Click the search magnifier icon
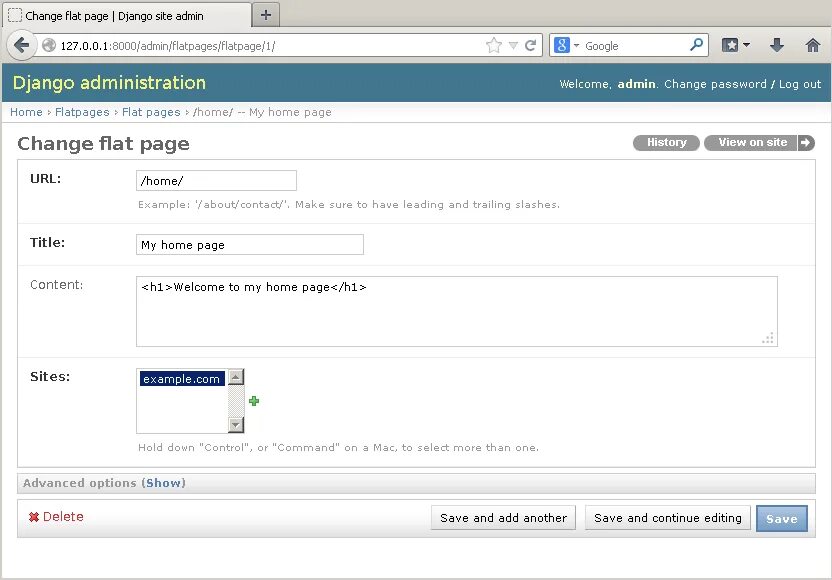This screenshot has width=832, height=580. [x=696, y=45]
